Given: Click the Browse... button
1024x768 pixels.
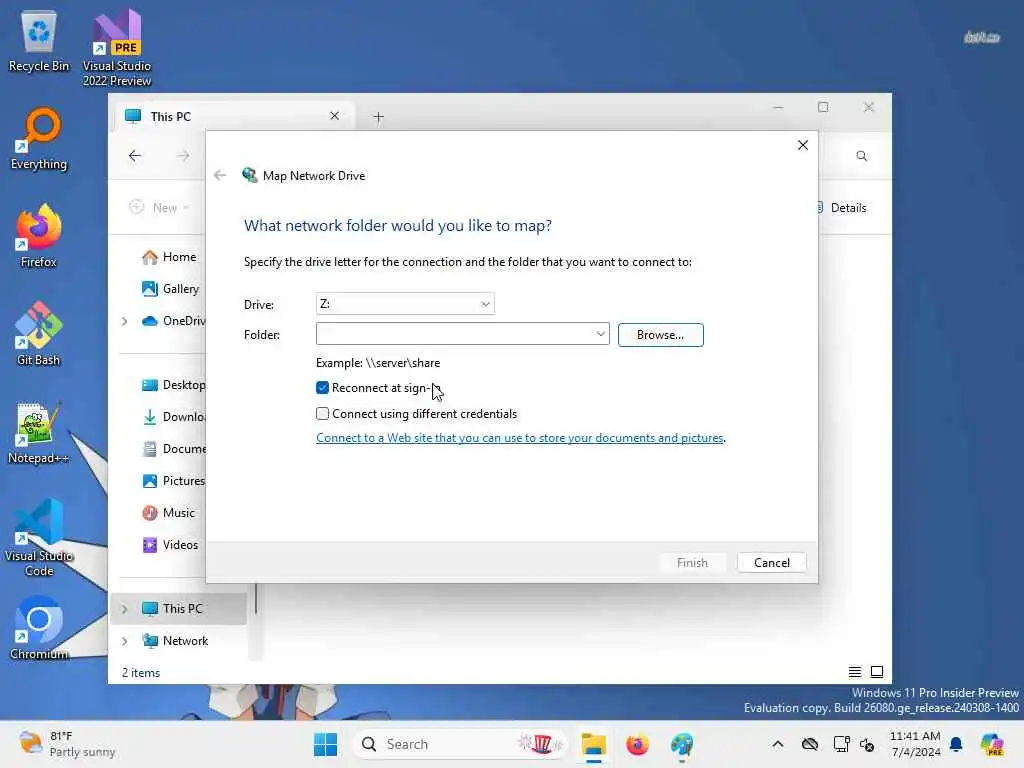Looking at the screenshot, I should (x=660, y=334).
